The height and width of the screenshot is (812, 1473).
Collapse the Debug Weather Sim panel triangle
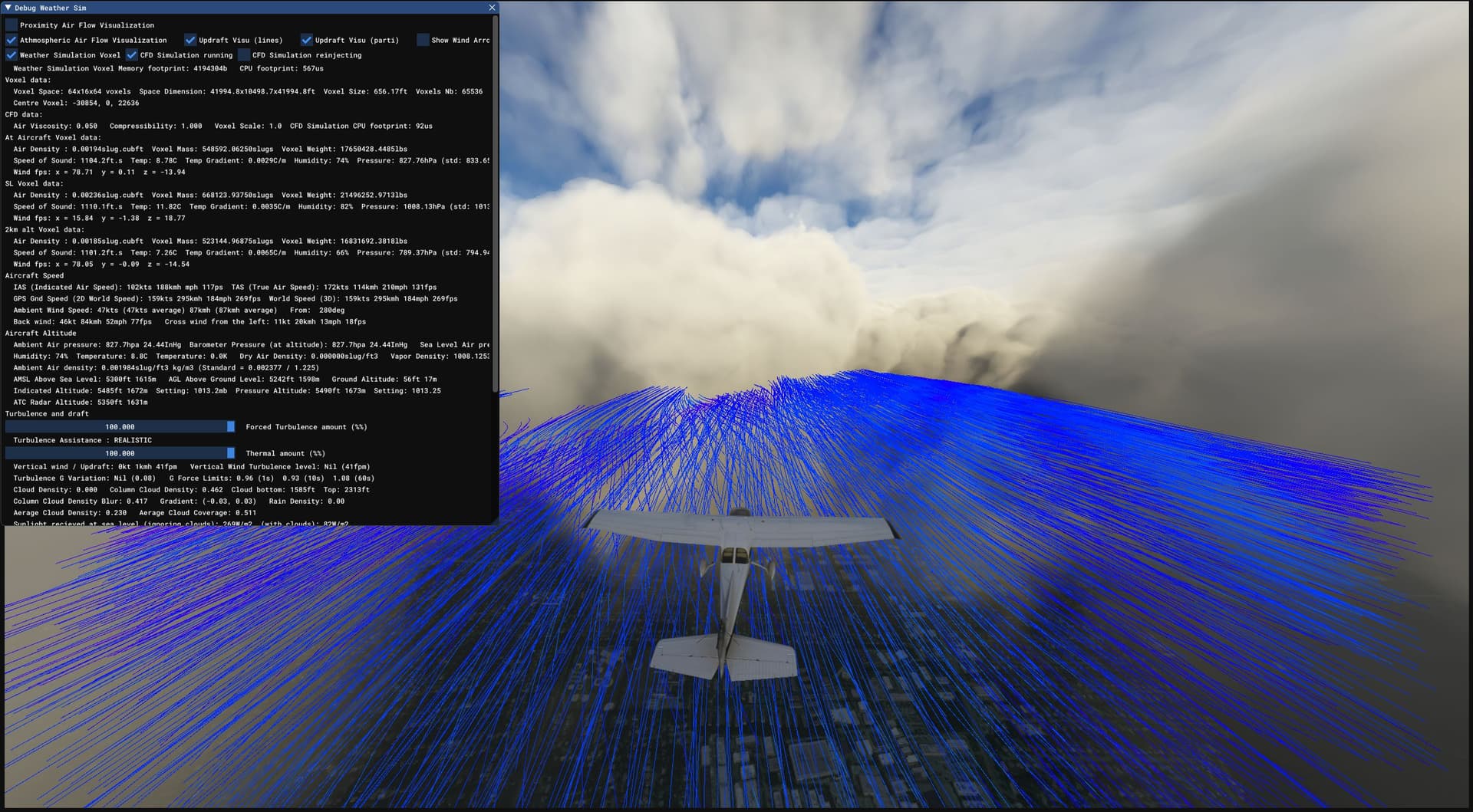8,8
